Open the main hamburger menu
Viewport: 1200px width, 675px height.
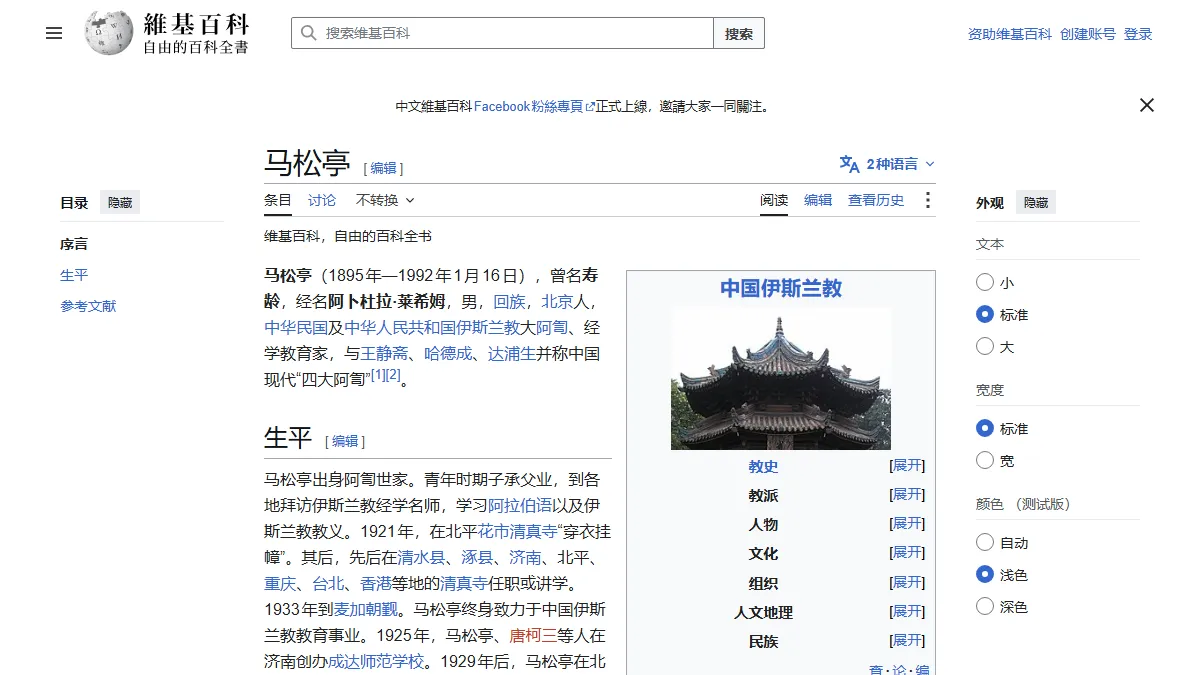54,33
